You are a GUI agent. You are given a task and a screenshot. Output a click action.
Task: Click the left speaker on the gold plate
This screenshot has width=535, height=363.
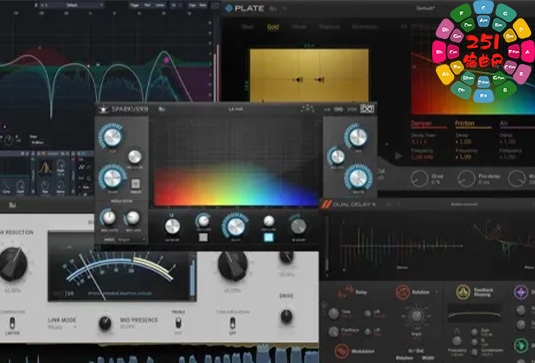(298, 79)
